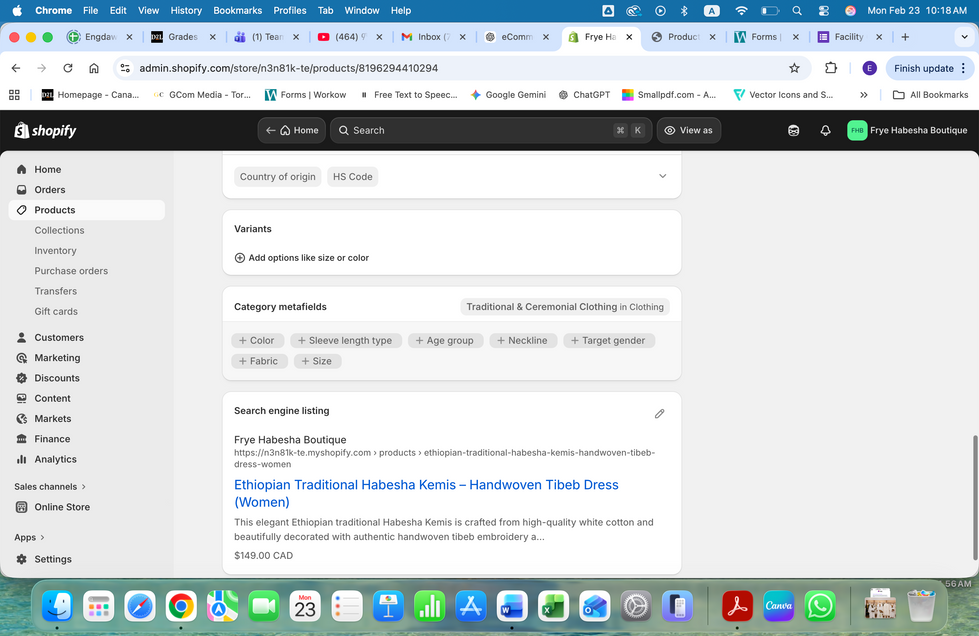Click the Orders inbox icon in sidebar
The image size is (979, 636).
tap(22, 190)
